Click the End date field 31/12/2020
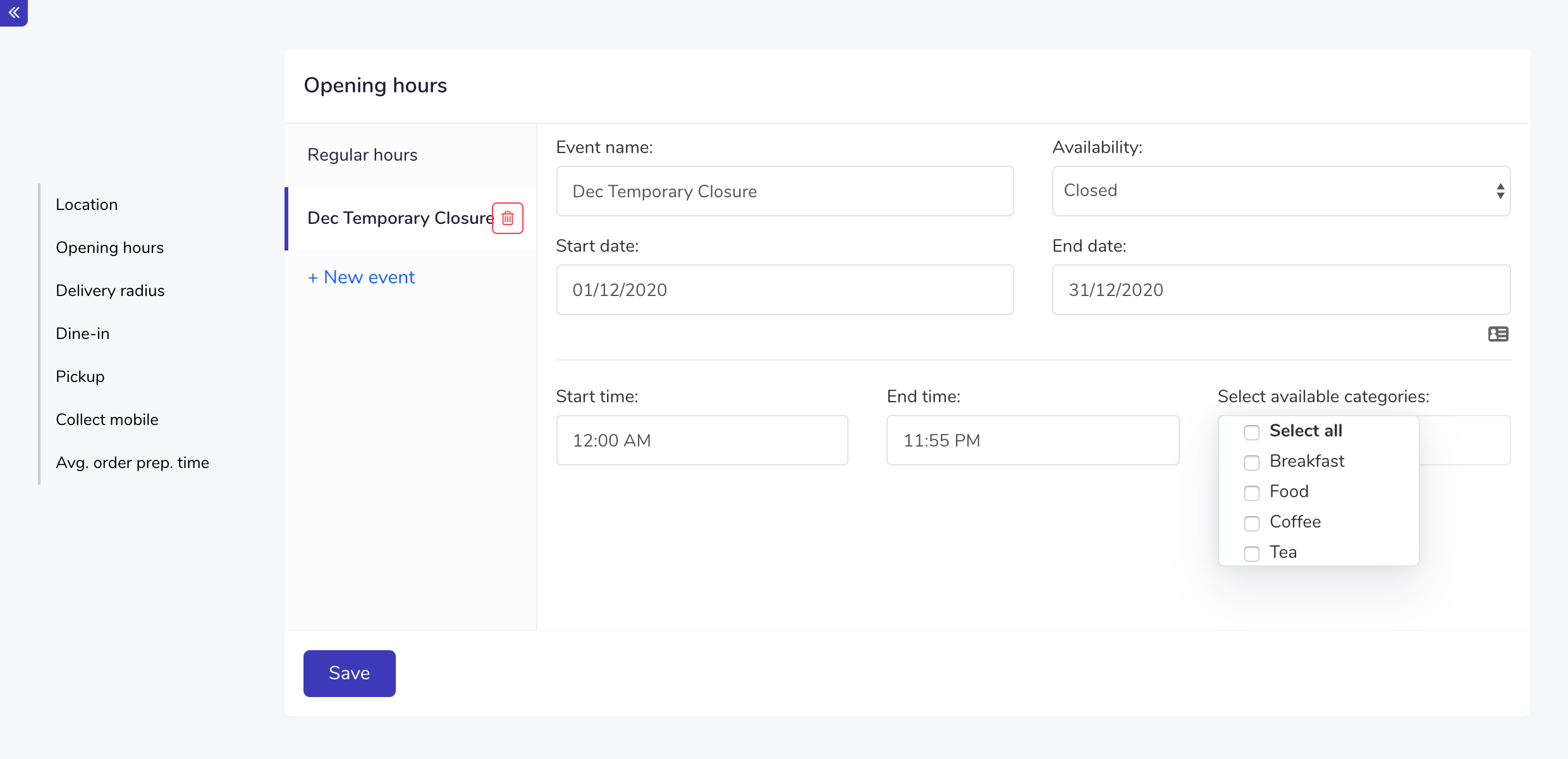 pos(1281,290)
